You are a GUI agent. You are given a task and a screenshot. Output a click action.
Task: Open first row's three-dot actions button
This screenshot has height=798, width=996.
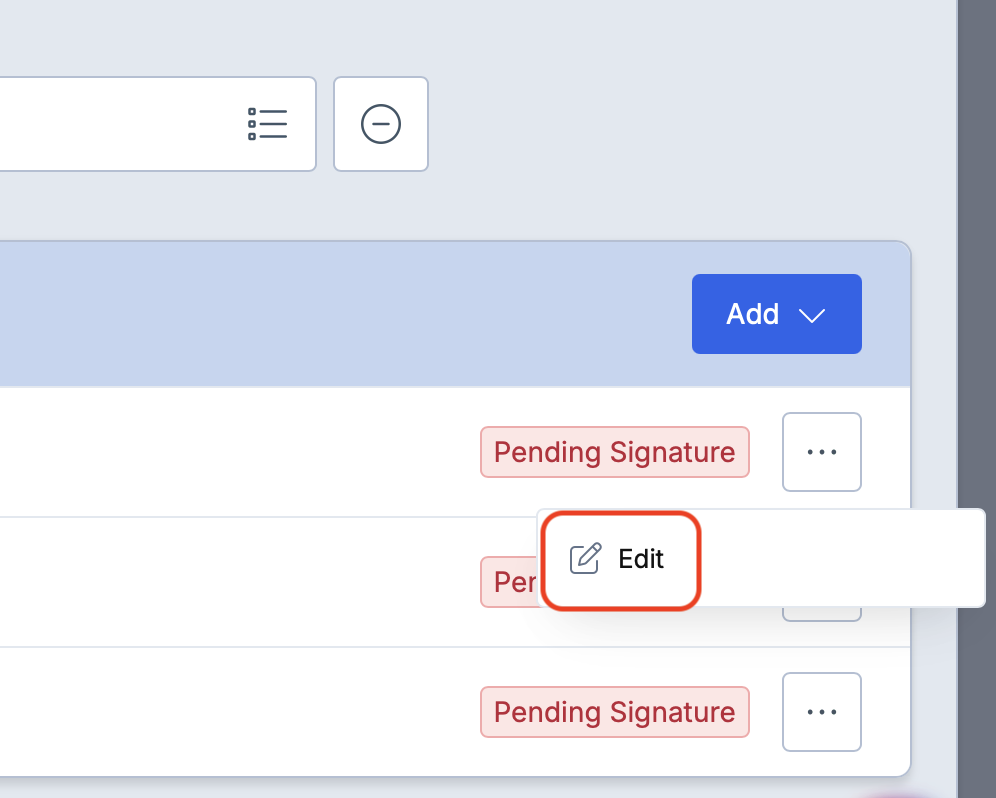pyautogui.click(x=821, y=452)
